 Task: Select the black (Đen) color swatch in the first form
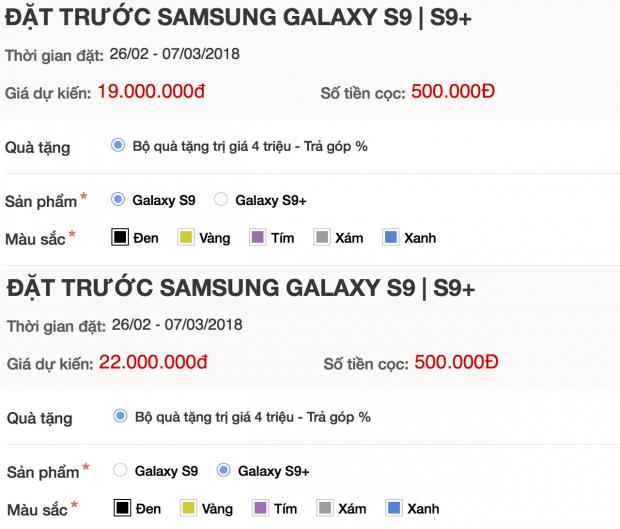[121, 238]
